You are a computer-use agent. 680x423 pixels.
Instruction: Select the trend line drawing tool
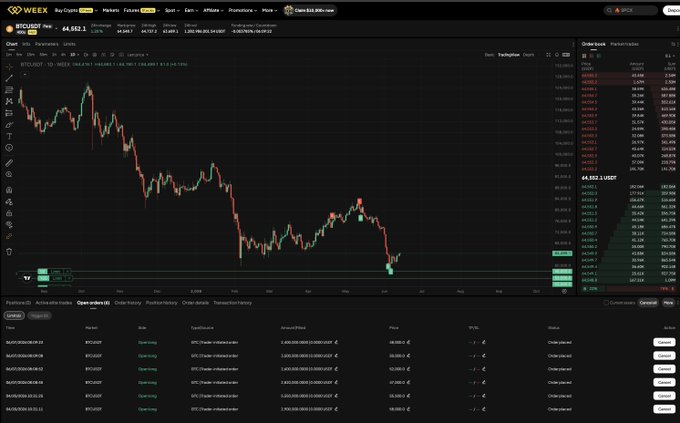(9, 79)
